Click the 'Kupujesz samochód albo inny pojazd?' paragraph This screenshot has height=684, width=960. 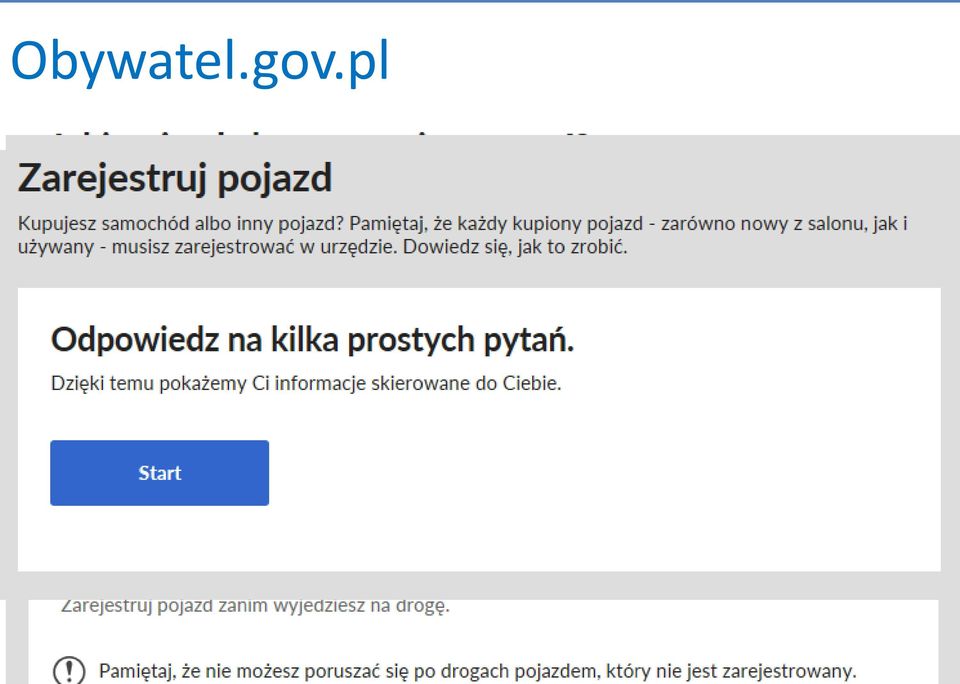tap(462, 235)
